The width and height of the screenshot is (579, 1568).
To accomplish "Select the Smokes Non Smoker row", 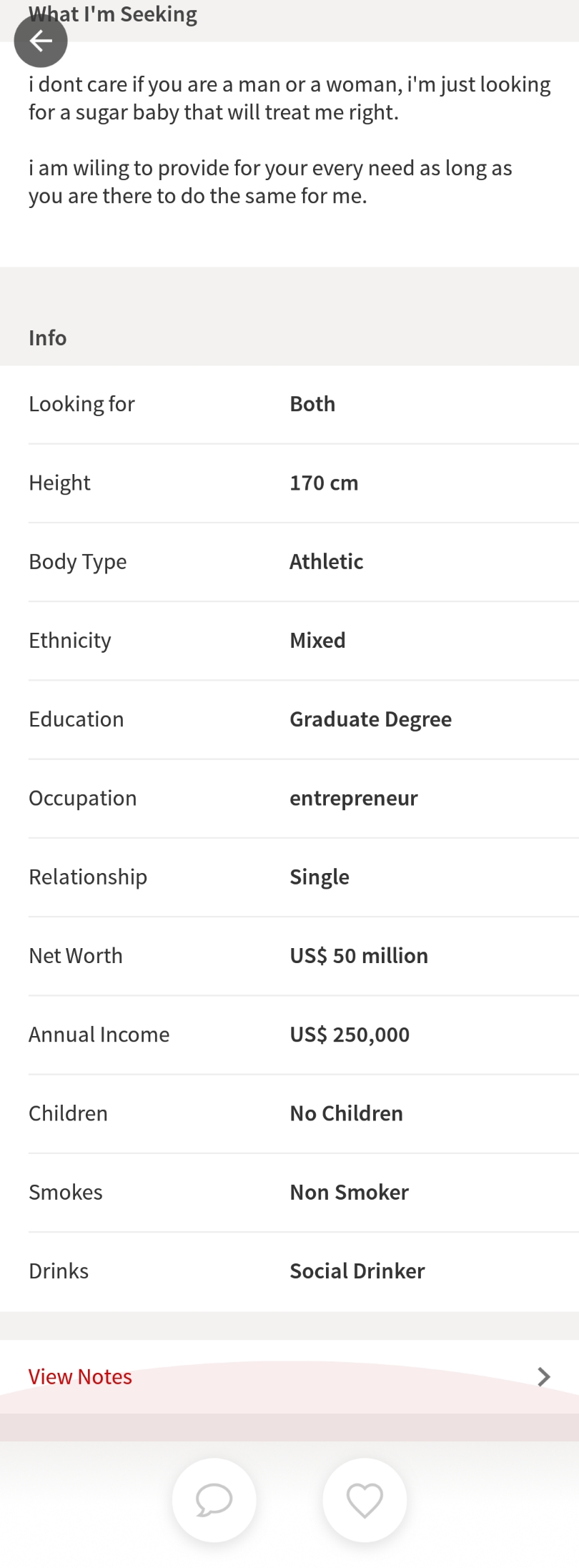I will [289, 1192].
